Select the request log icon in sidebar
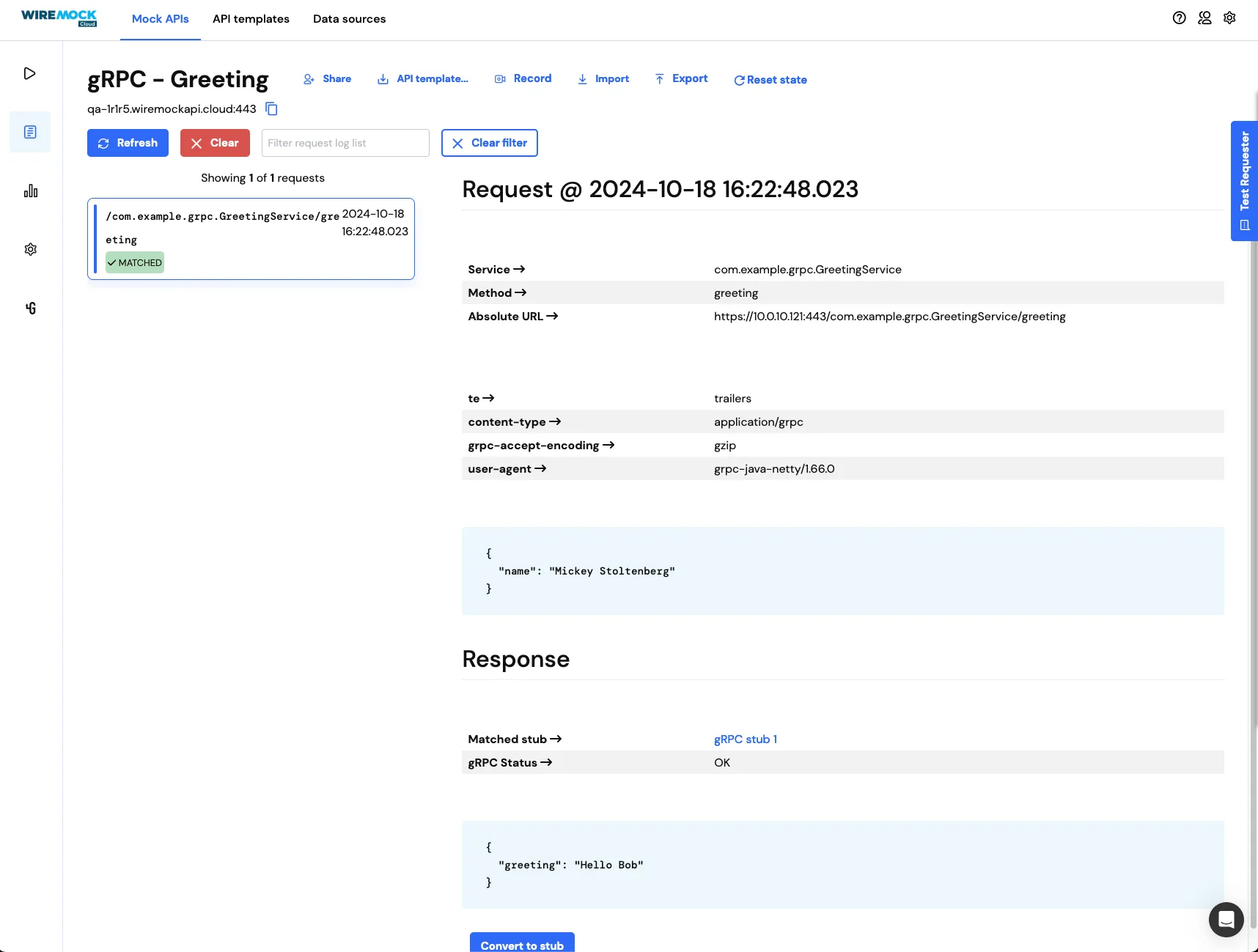The width and height of the screenshot is (1258, 952). point(30,132)
